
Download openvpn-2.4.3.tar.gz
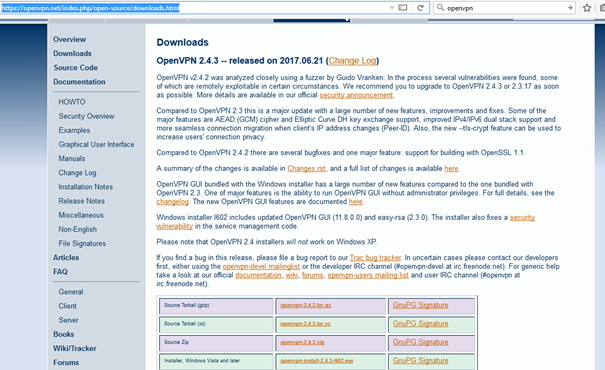(306, 305)
